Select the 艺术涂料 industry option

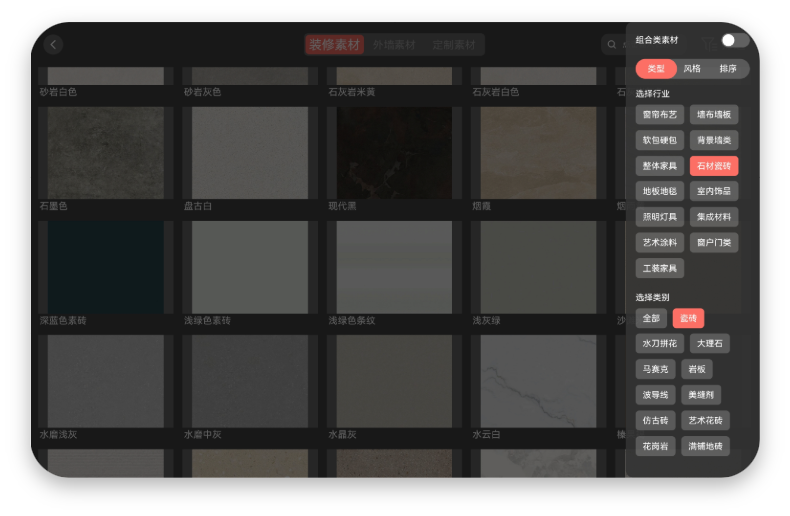click(x=659, y=242)
